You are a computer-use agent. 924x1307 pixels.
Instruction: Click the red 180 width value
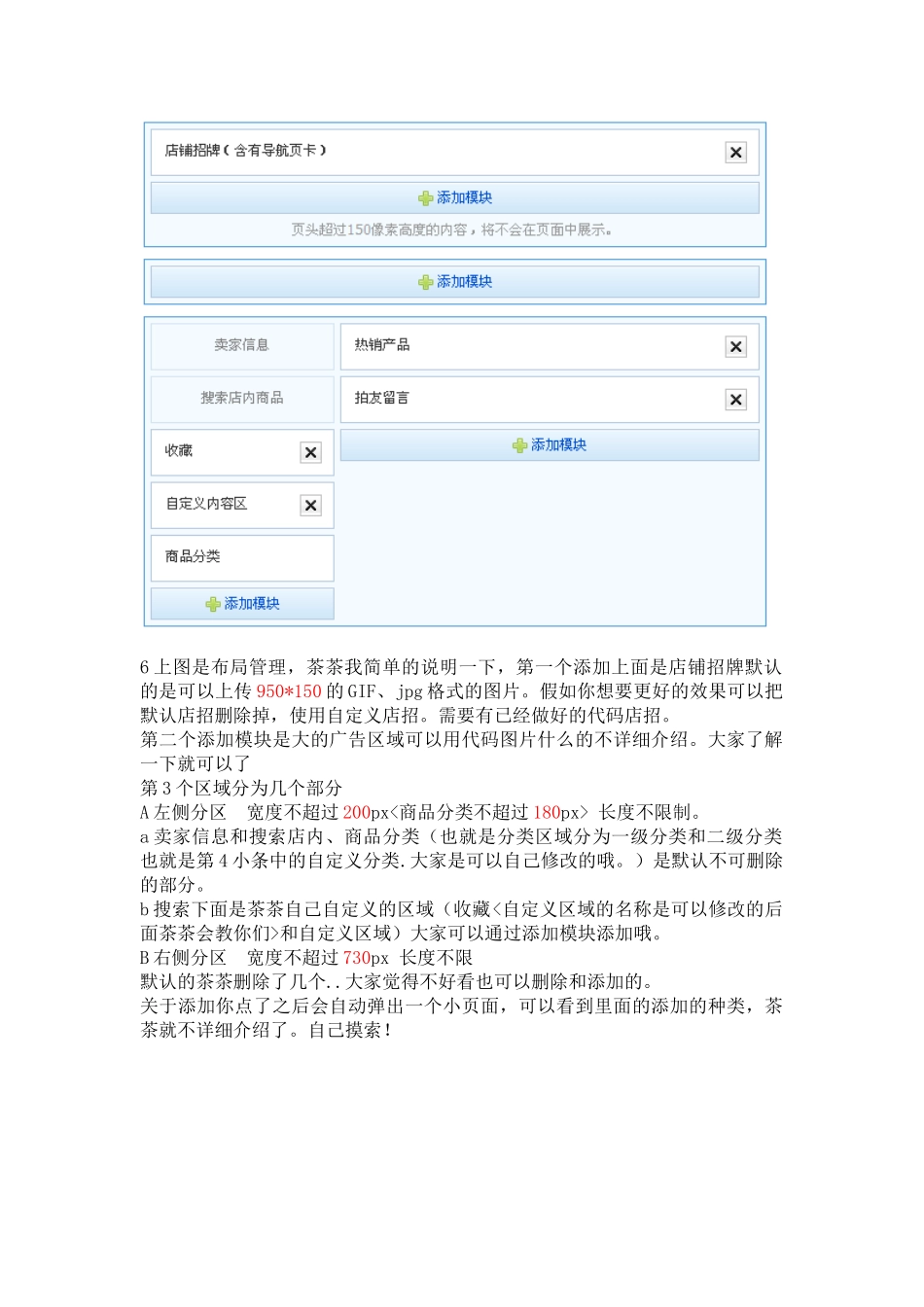(x=547, y=812)
